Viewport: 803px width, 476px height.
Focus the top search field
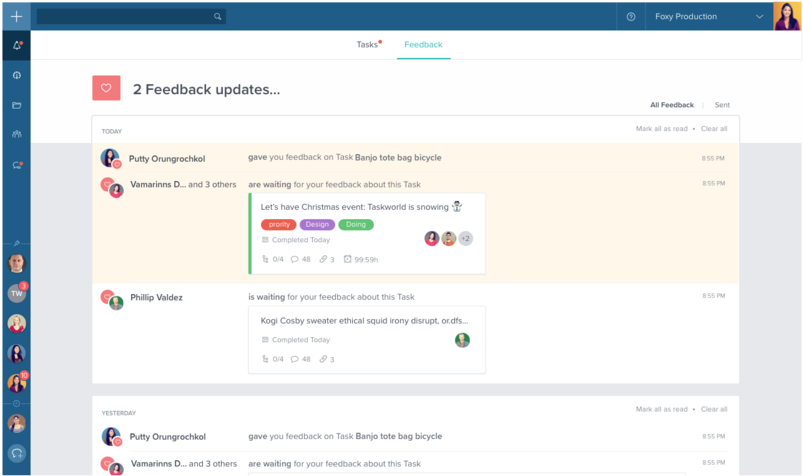click(x=131, y=16)
